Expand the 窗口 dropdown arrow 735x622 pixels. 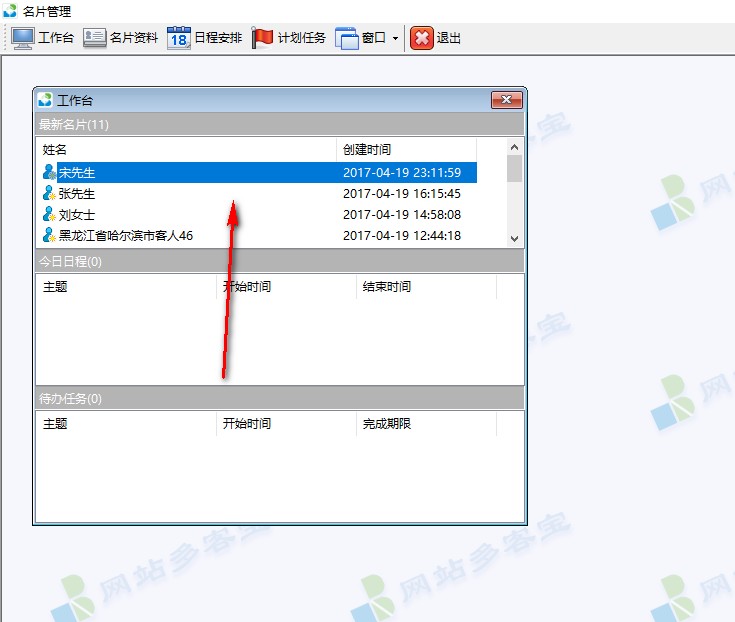(x=395, y=39)
